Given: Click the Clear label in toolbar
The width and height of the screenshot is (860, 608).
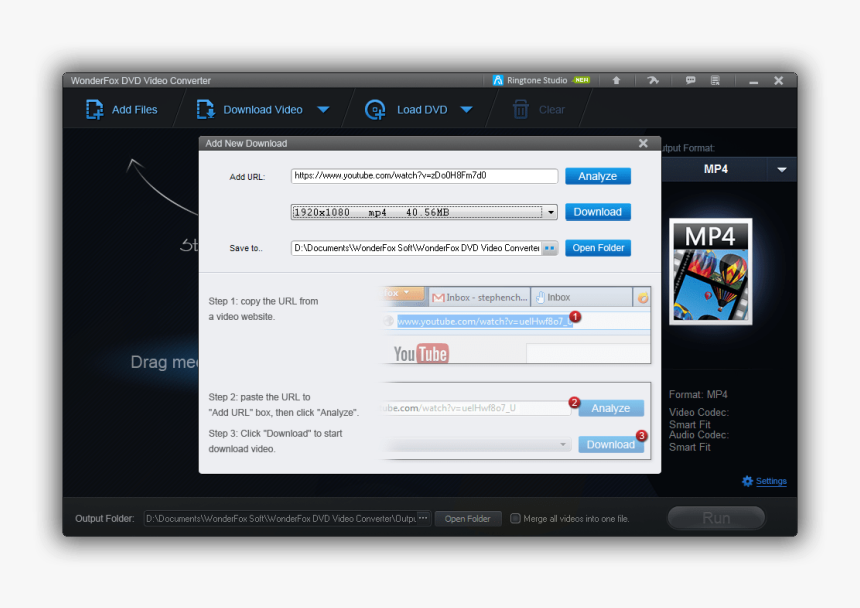Looking at the screenshot, I should click(551, 110).
